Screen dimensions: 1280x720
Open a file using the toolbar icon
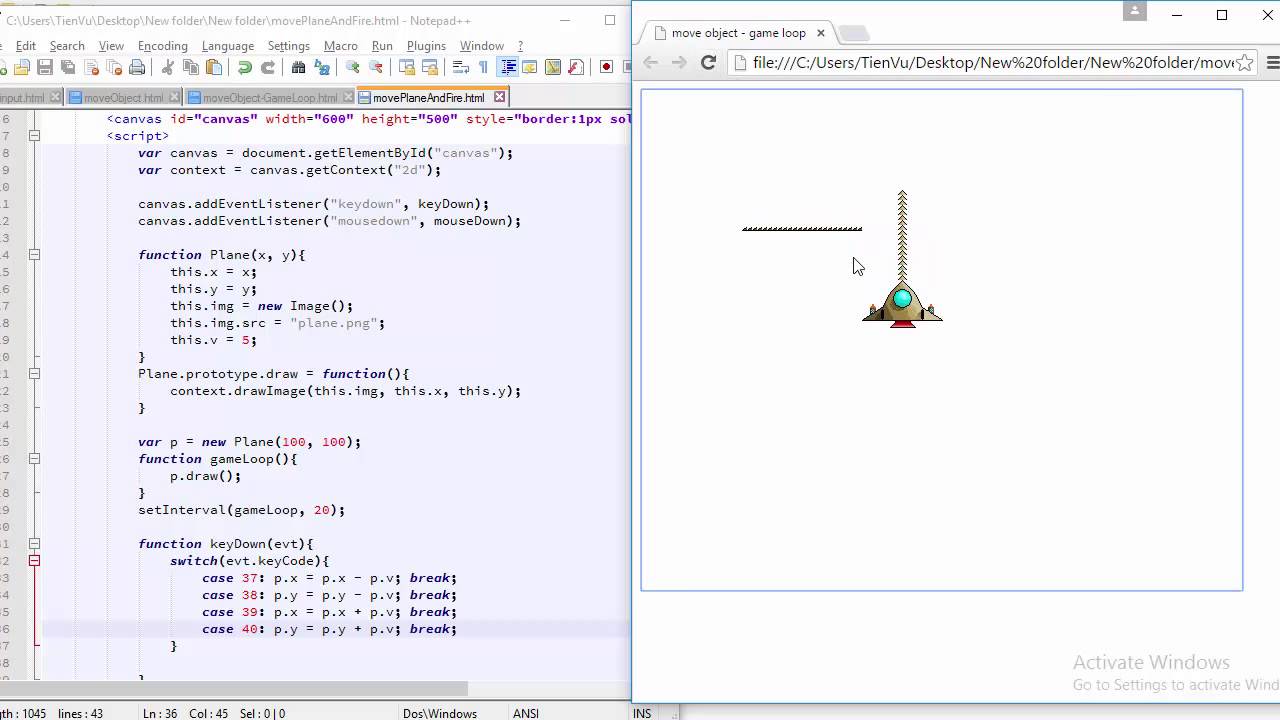coord(22,67)
